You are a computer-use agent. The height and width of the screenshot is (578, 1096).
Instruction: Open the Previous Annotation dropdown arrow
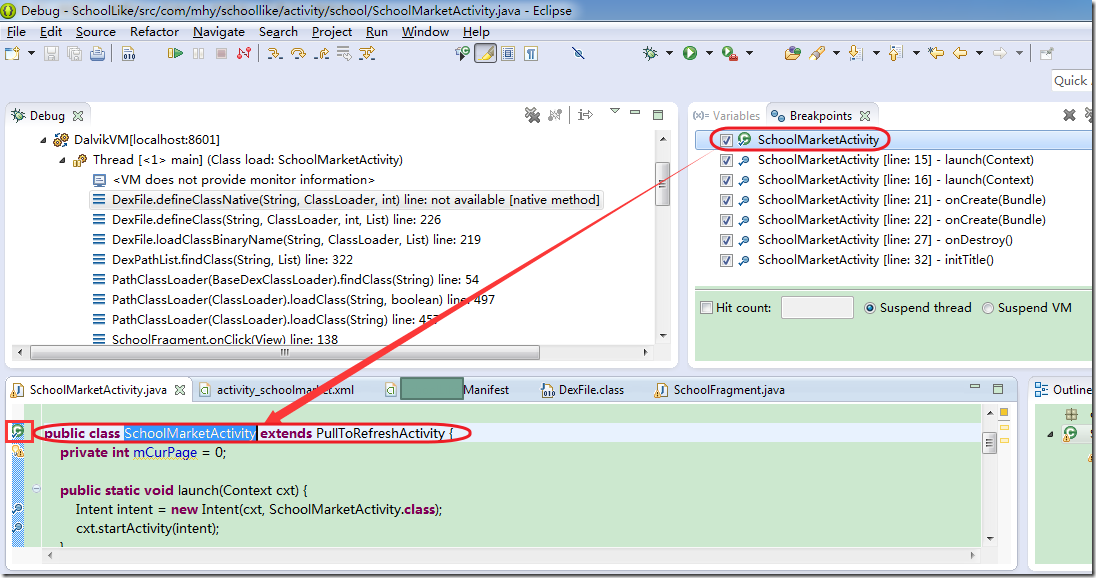916,53
